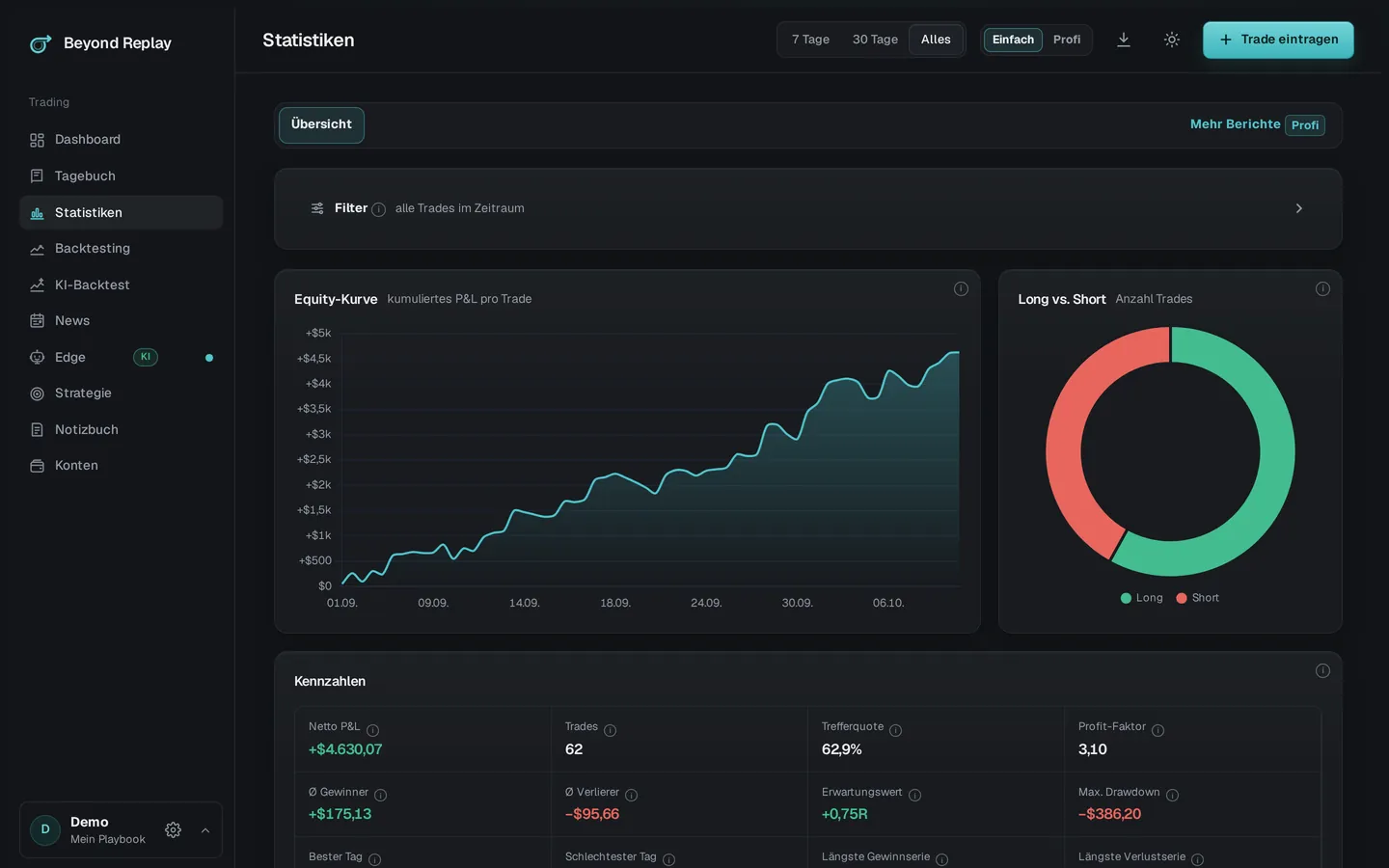Open News in the sidebar
The height and width of the screenshot is (868, 1389).
pyautogui.click(x=121, y=320)
